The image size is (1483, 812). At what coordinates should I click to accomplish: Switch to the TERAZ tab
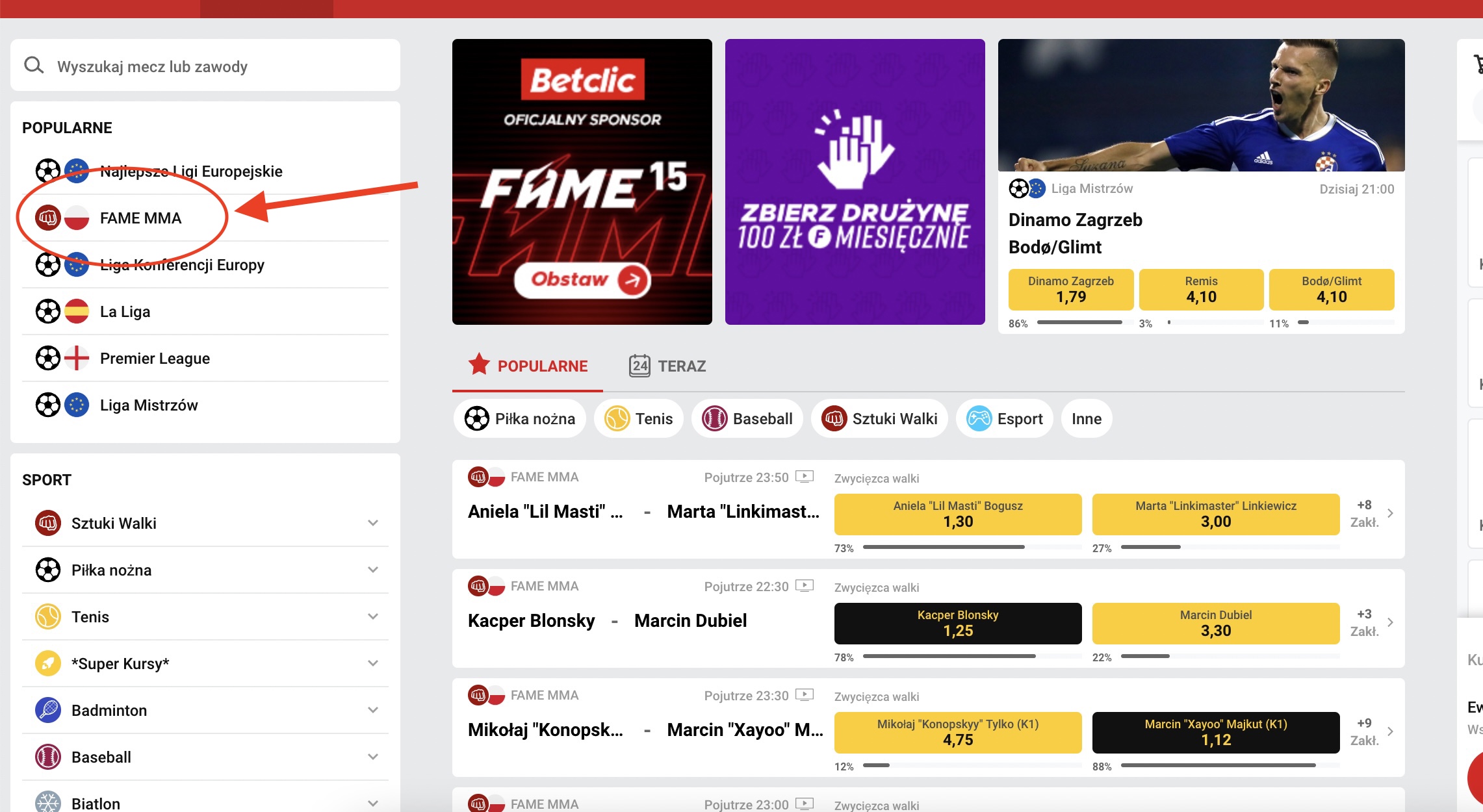click(667, 366)
